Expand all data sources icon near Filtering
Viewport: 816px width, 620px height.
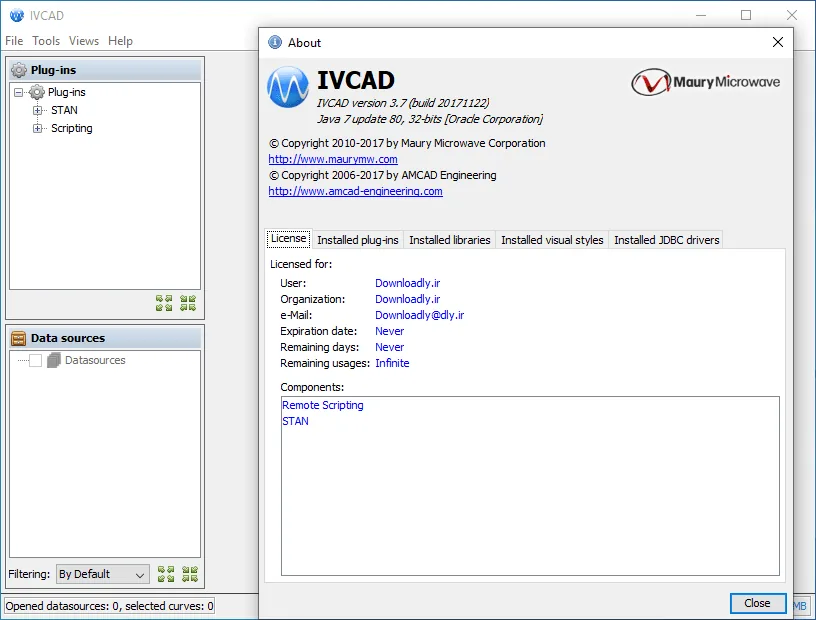click(166, 574)
